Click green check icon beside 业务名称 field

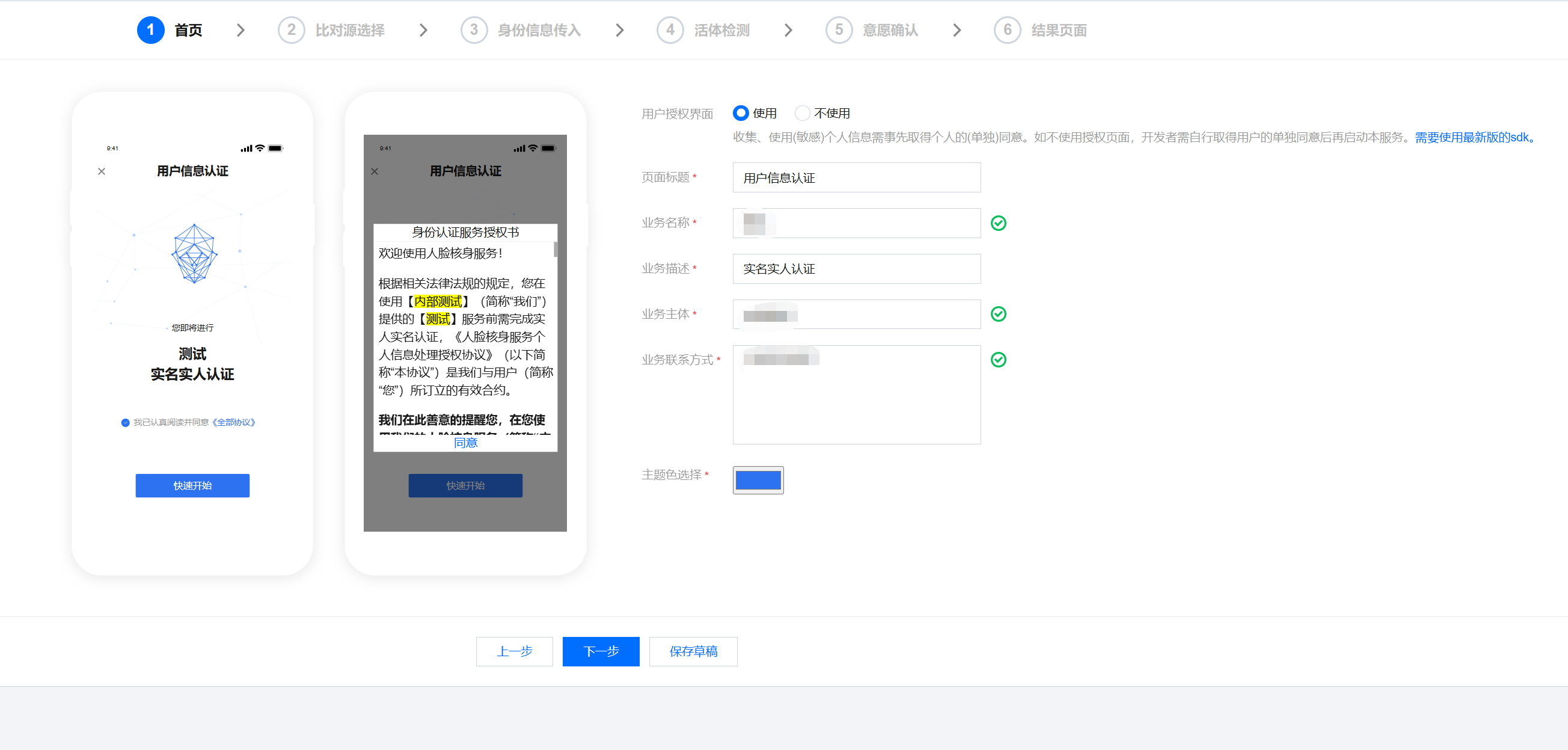[x=998, y=223]
